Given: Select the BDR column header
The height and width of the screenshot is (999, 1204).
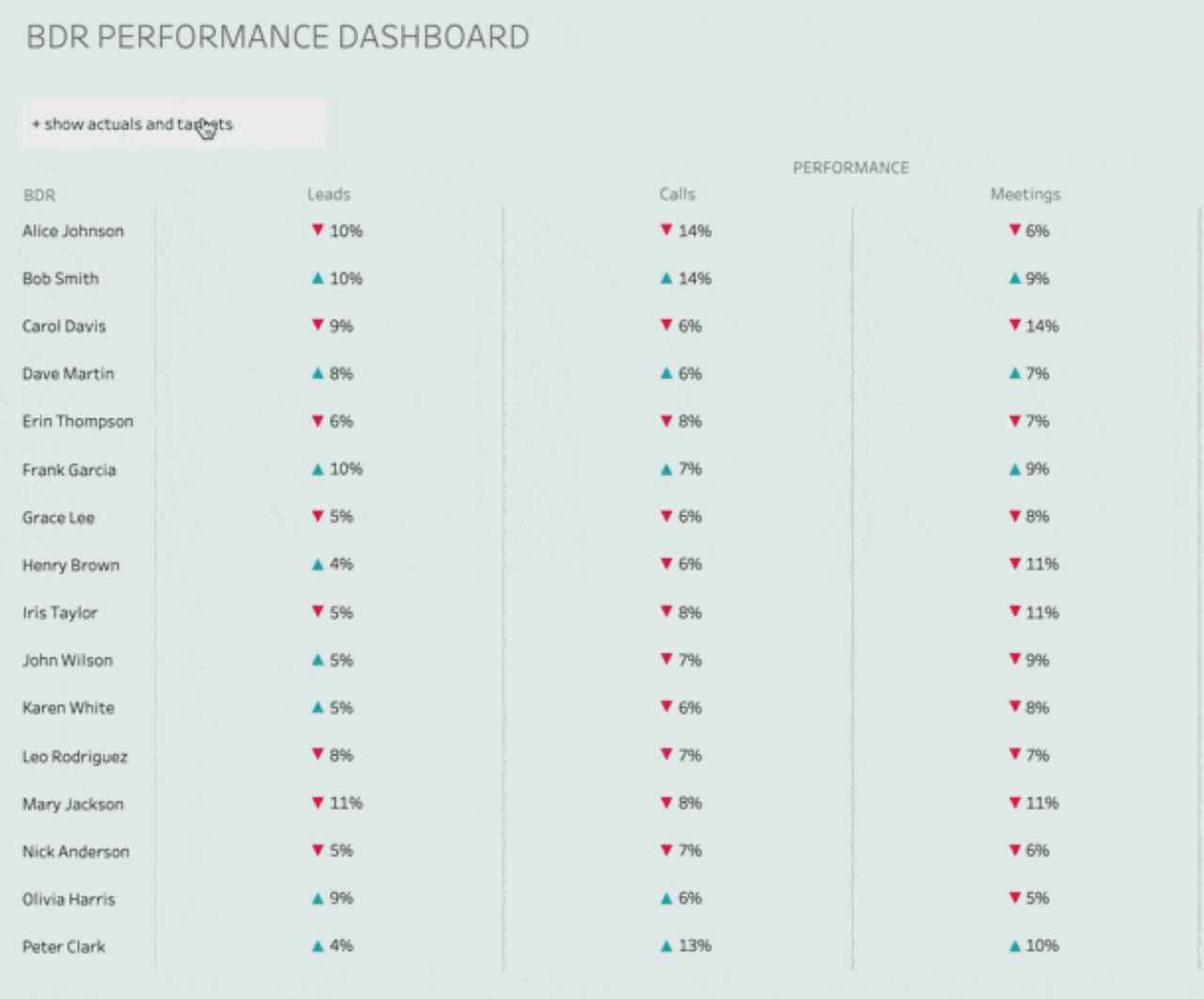Looking at the screenshot, I should [40, 195].
